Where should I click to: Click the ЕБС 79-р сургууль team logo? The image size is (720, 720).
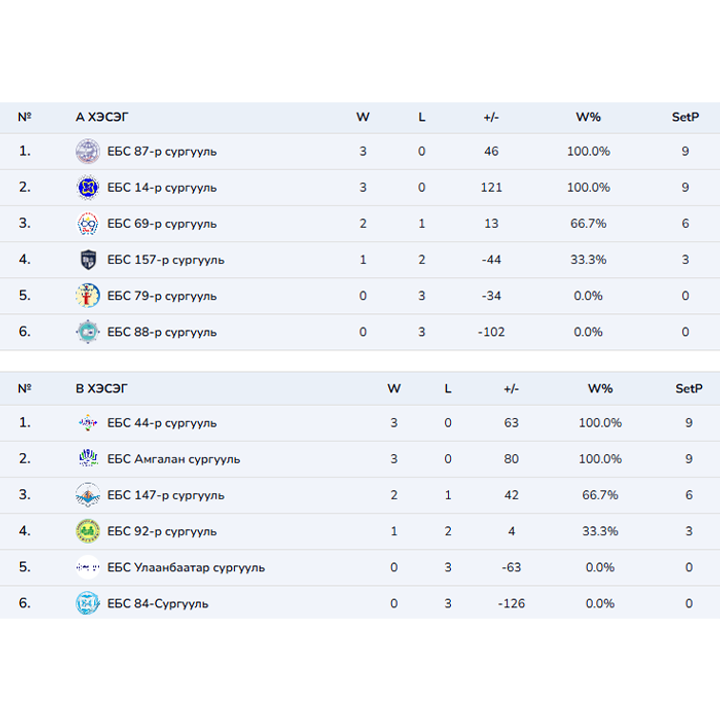(88, 296)
